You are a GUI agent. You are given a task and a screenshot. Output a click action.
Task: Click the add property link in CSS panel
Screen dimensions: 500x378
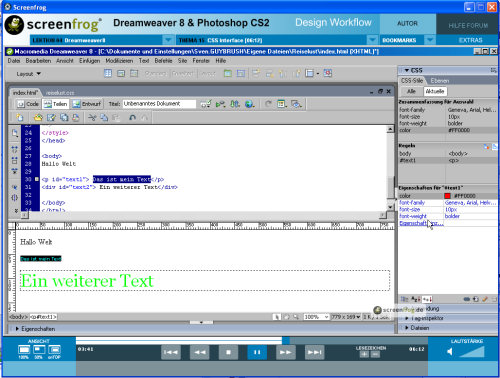421,223
